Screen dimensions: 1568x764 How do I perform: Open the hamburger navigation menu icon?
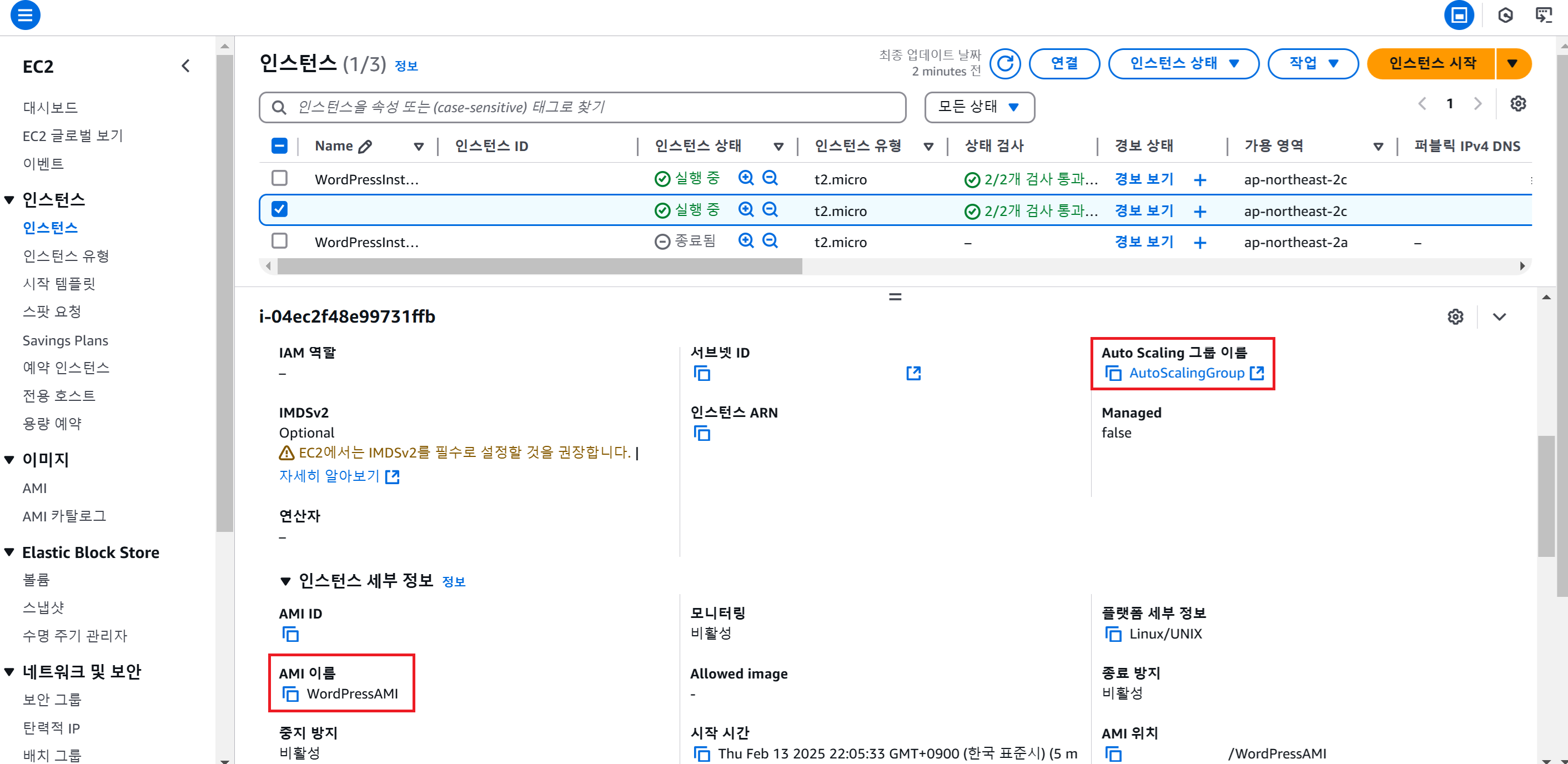coord(25,14)
